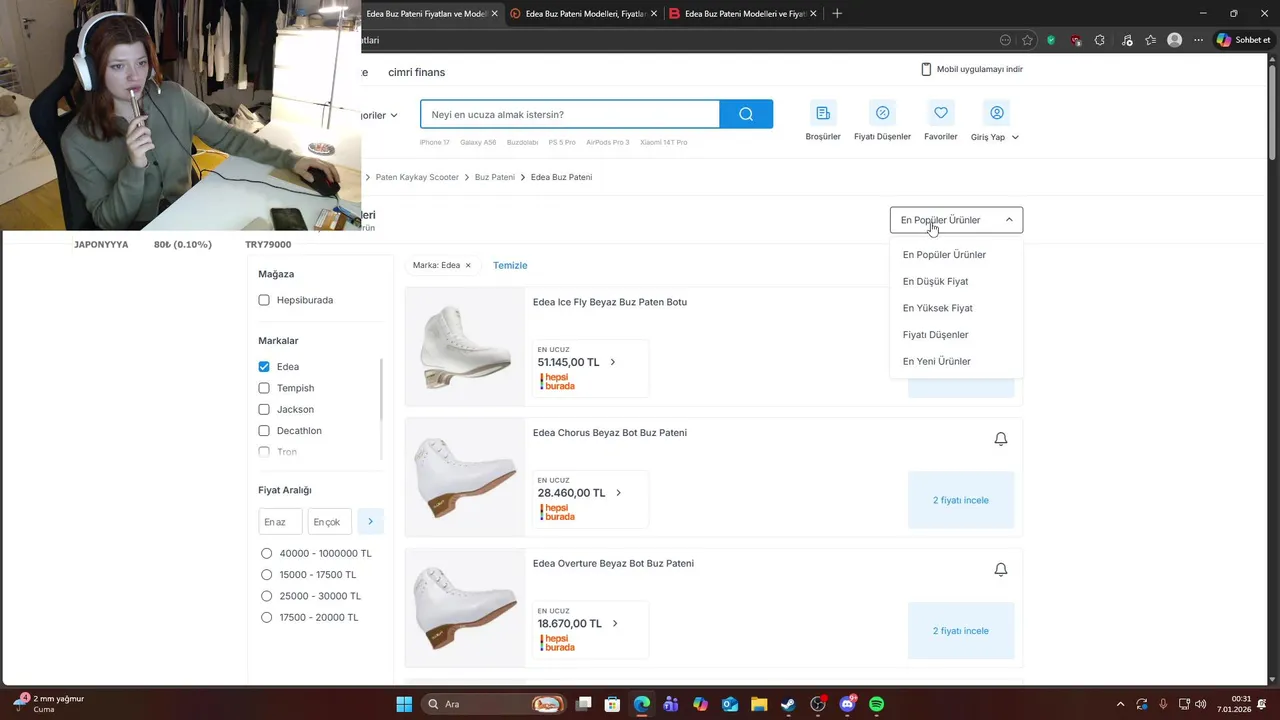
Task: Open Outlook from the taskbar
Action: [730, 704]
